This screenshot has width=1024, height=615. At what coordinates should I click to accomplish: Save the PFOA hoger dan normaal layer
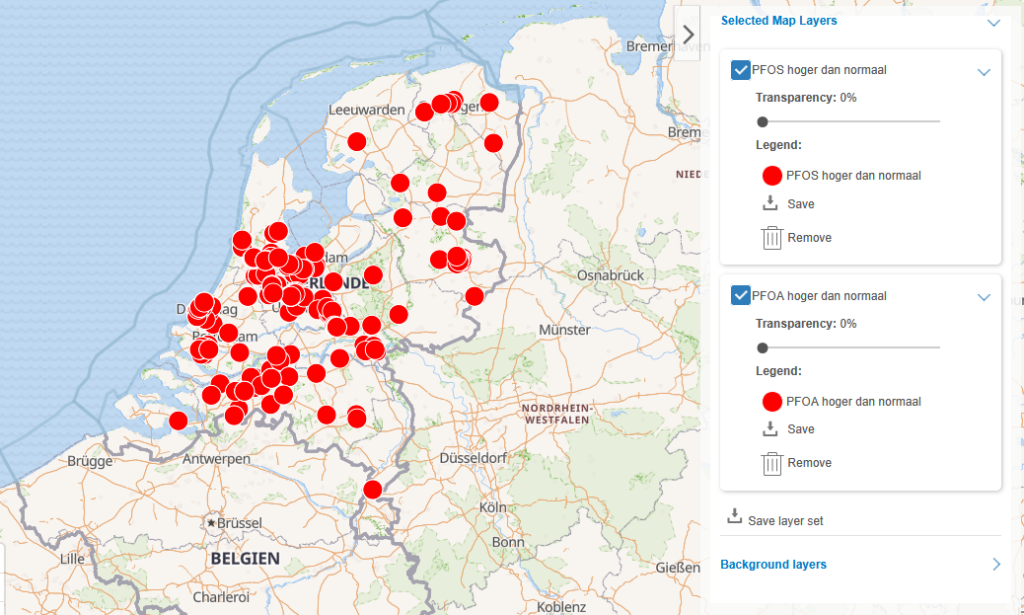[801, 429]
